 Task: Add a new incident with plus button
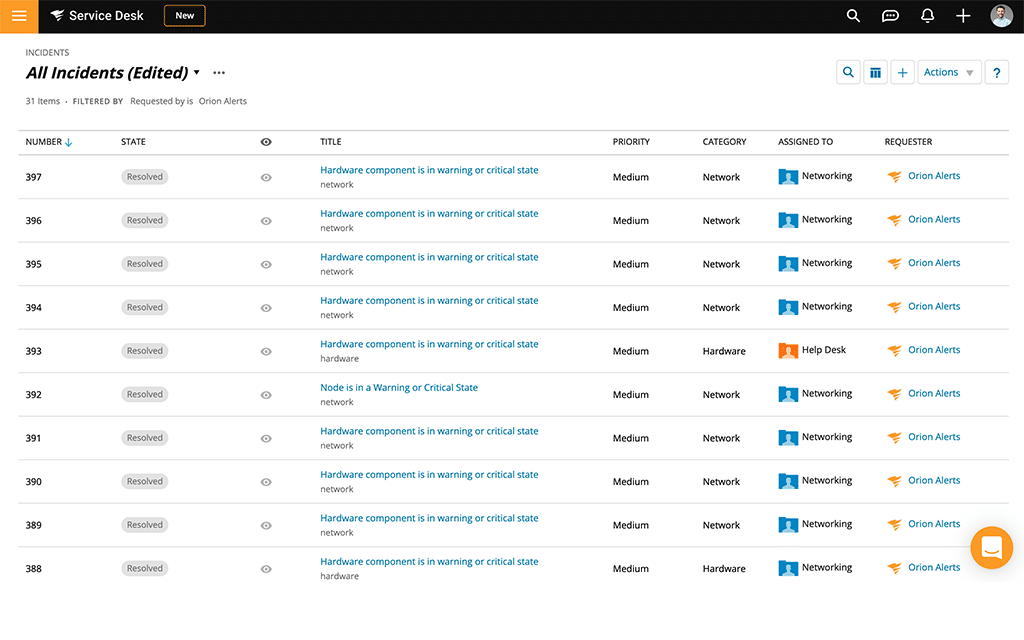(903, 72)
